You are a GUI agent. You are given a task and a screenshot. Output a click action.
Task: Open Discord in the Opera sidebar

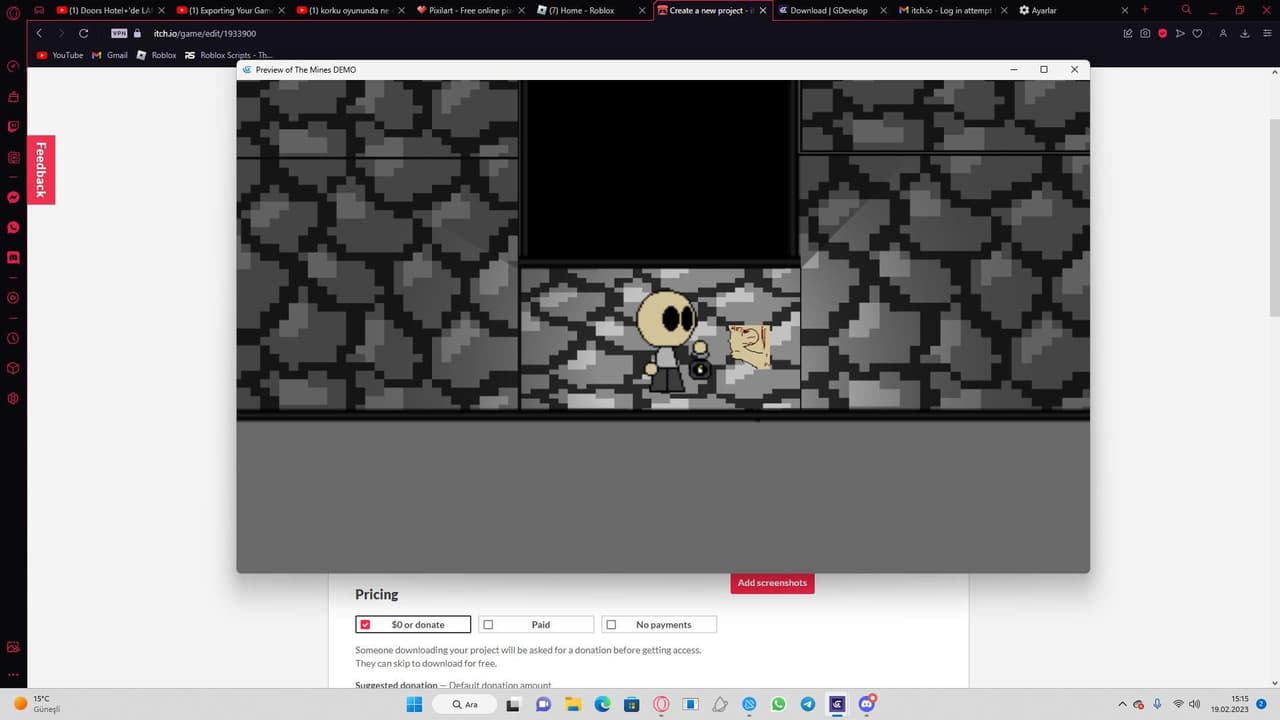(x=13, y=257)
